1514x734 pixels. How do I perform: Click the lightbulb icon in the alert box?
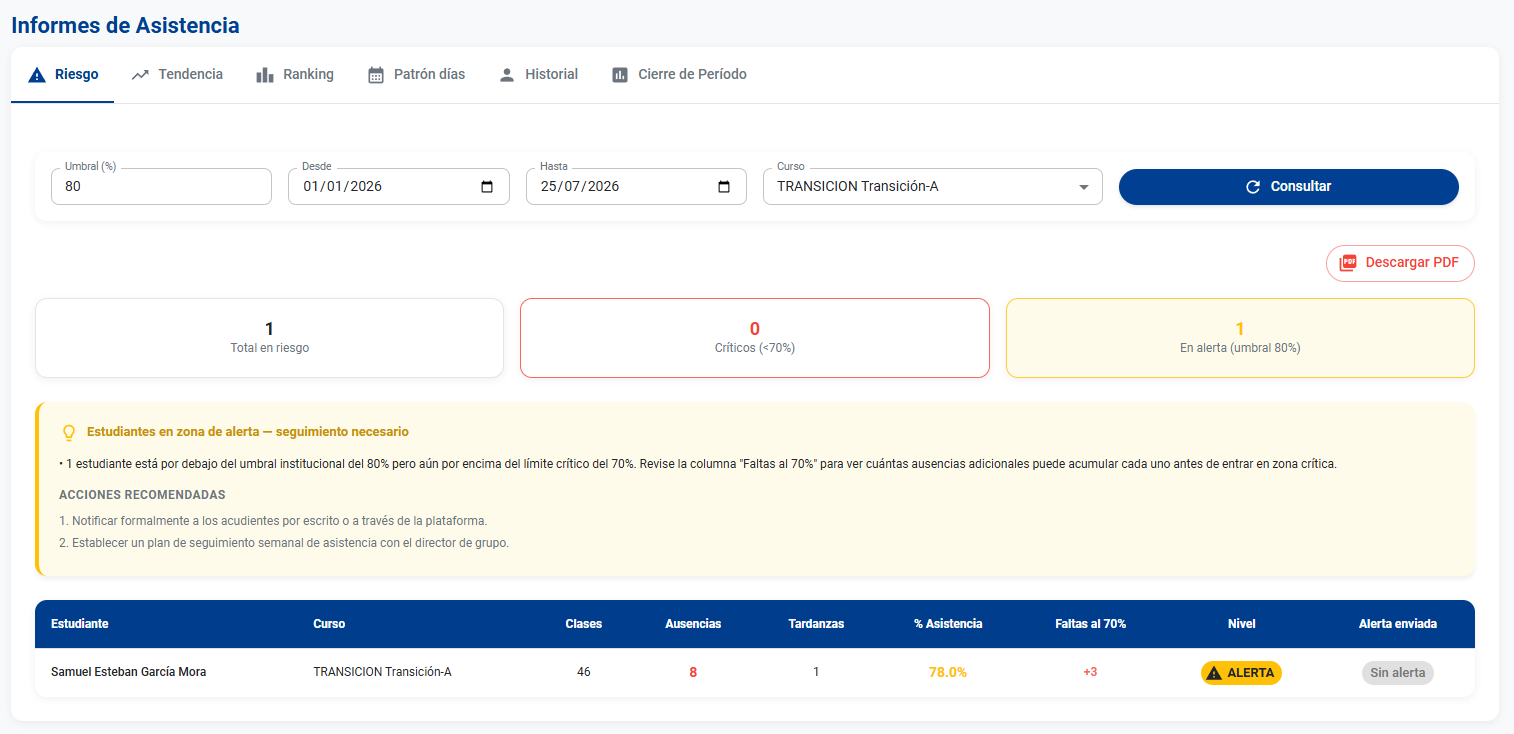pos(69,433)
